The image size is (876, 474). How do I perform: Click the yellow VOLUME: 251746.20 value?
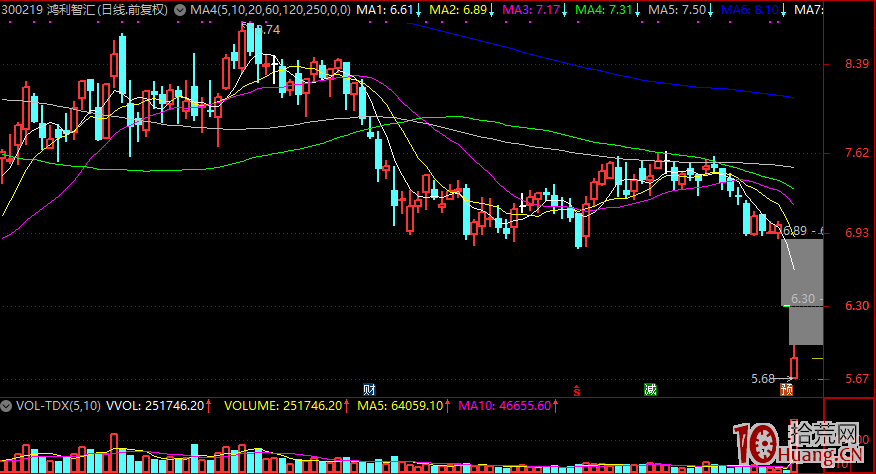tap(283, 406)
